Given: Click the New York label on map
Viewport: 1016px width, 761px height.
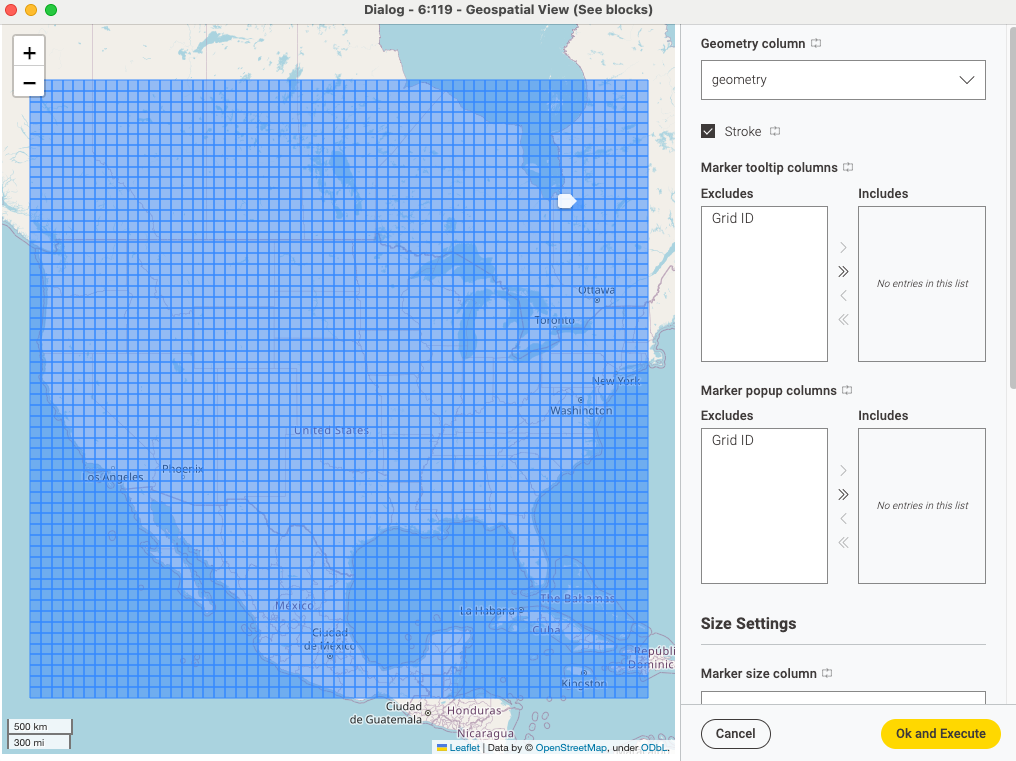Looking at the screenshot, I should (x=616, y=380).
